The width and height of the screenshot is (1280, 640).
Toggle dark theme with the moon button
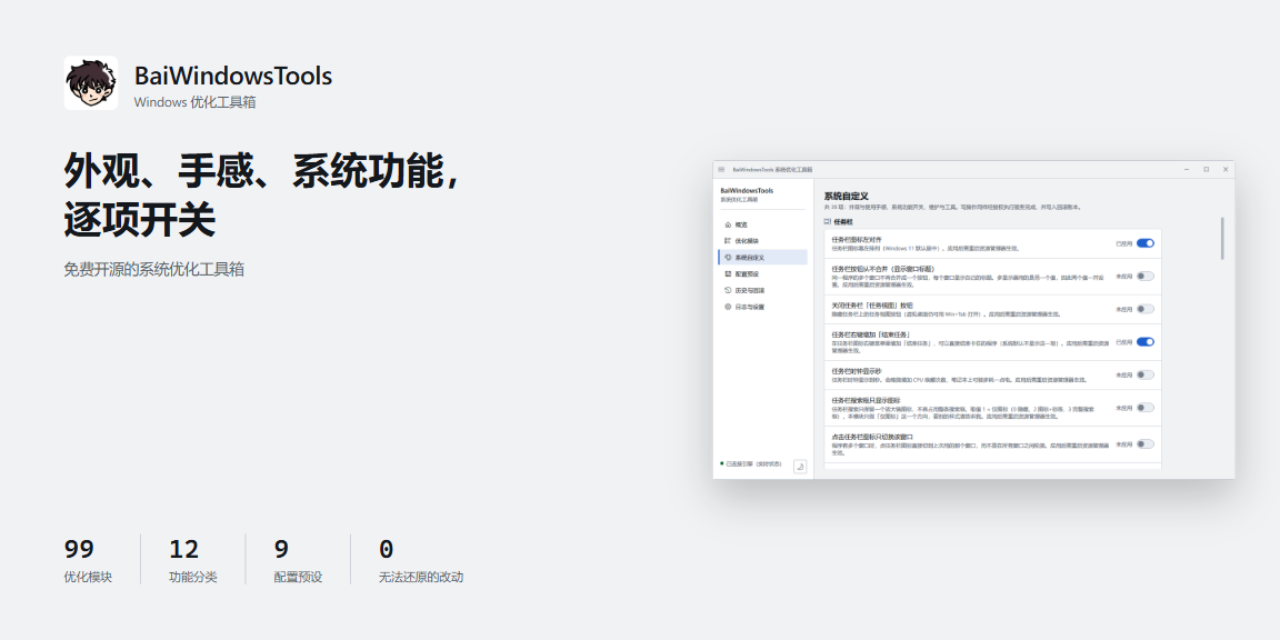pyautogui.click(x=800, y=466)
